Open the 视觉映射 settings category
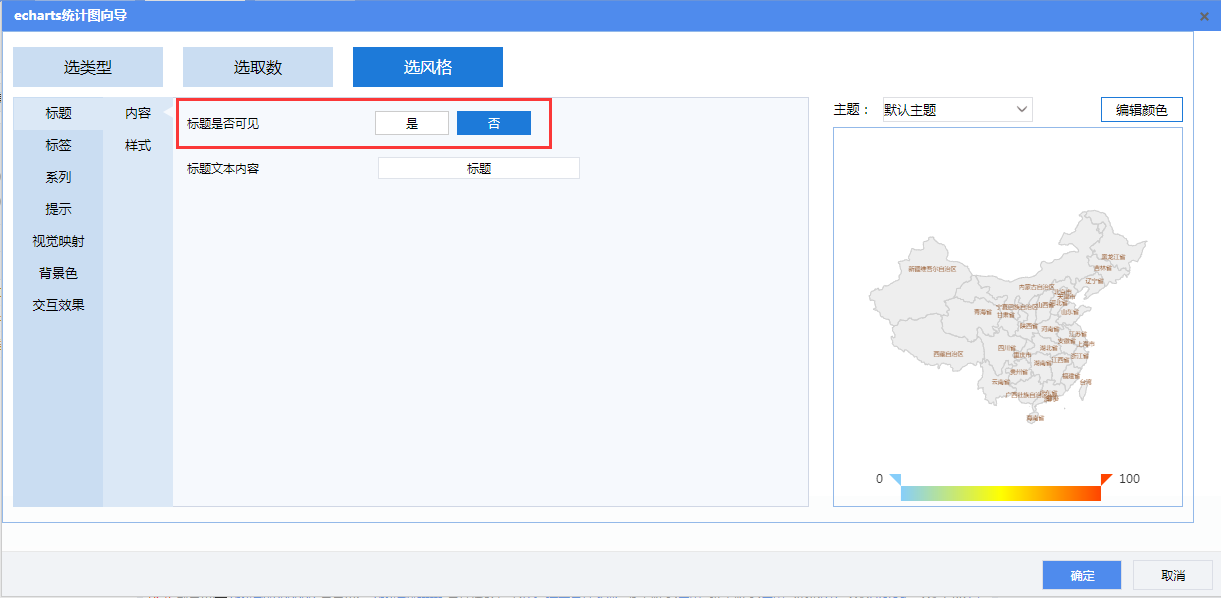1221x598 pixels. pyautogui.click(x=58, y=241)
